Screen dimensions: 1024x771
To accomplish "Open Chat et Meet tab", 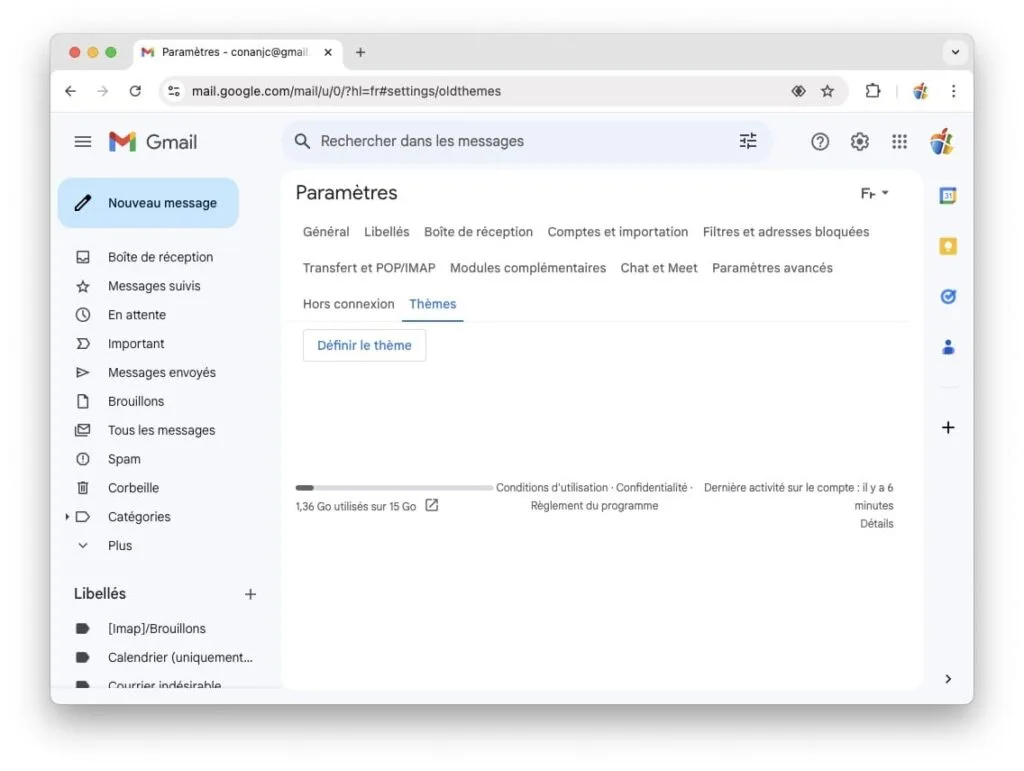I will [x=659, y=268].
